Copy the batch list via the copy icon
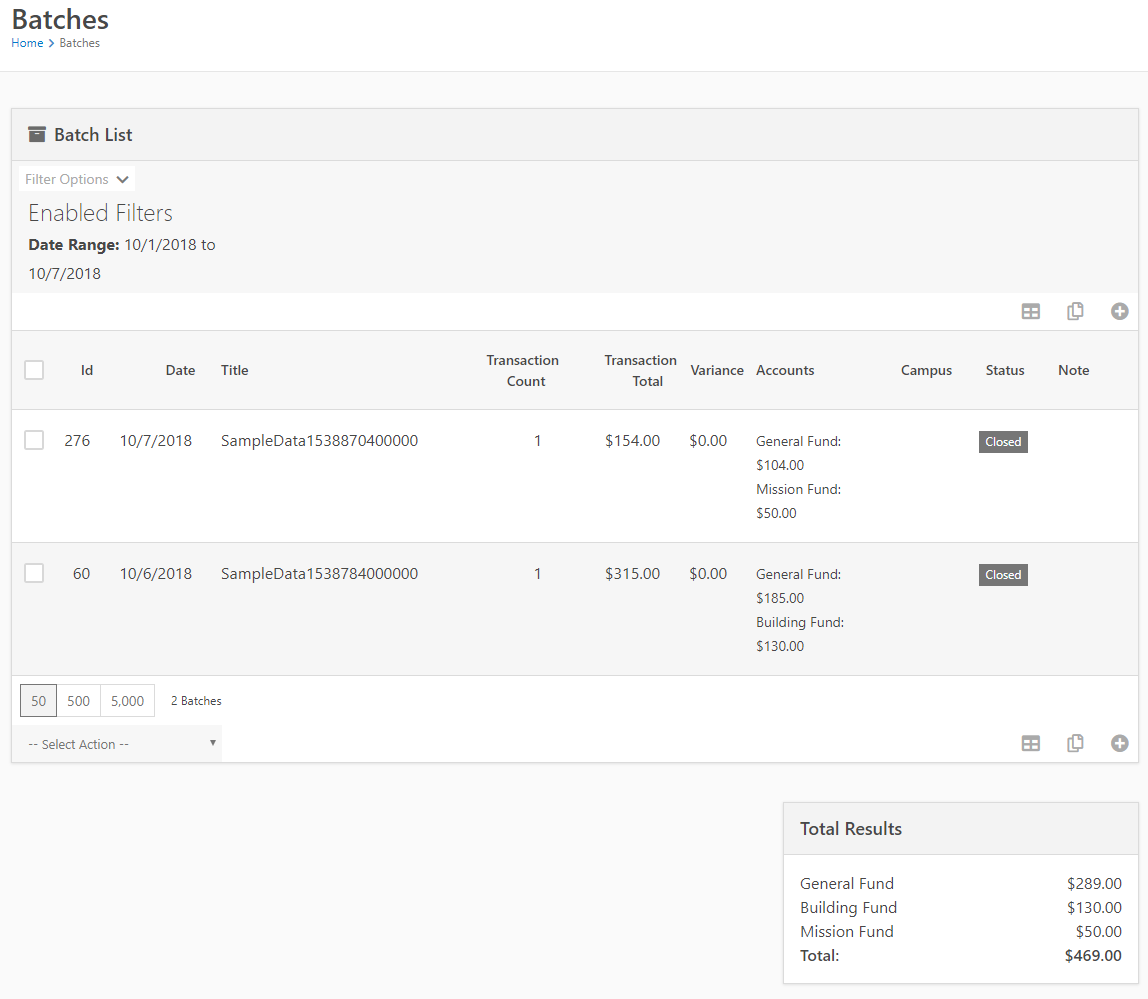The width and height of the screenshot is (1148, 999). [1075, 311]
